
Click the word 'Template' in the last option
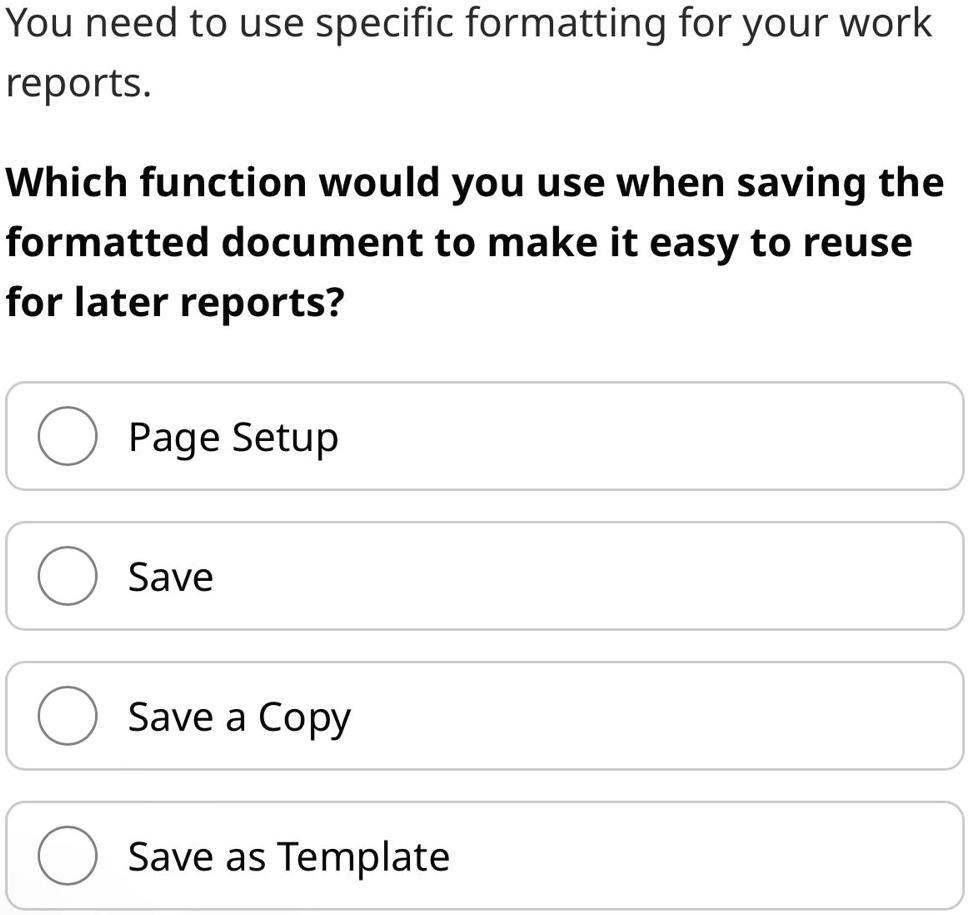(x=363, y=858)
